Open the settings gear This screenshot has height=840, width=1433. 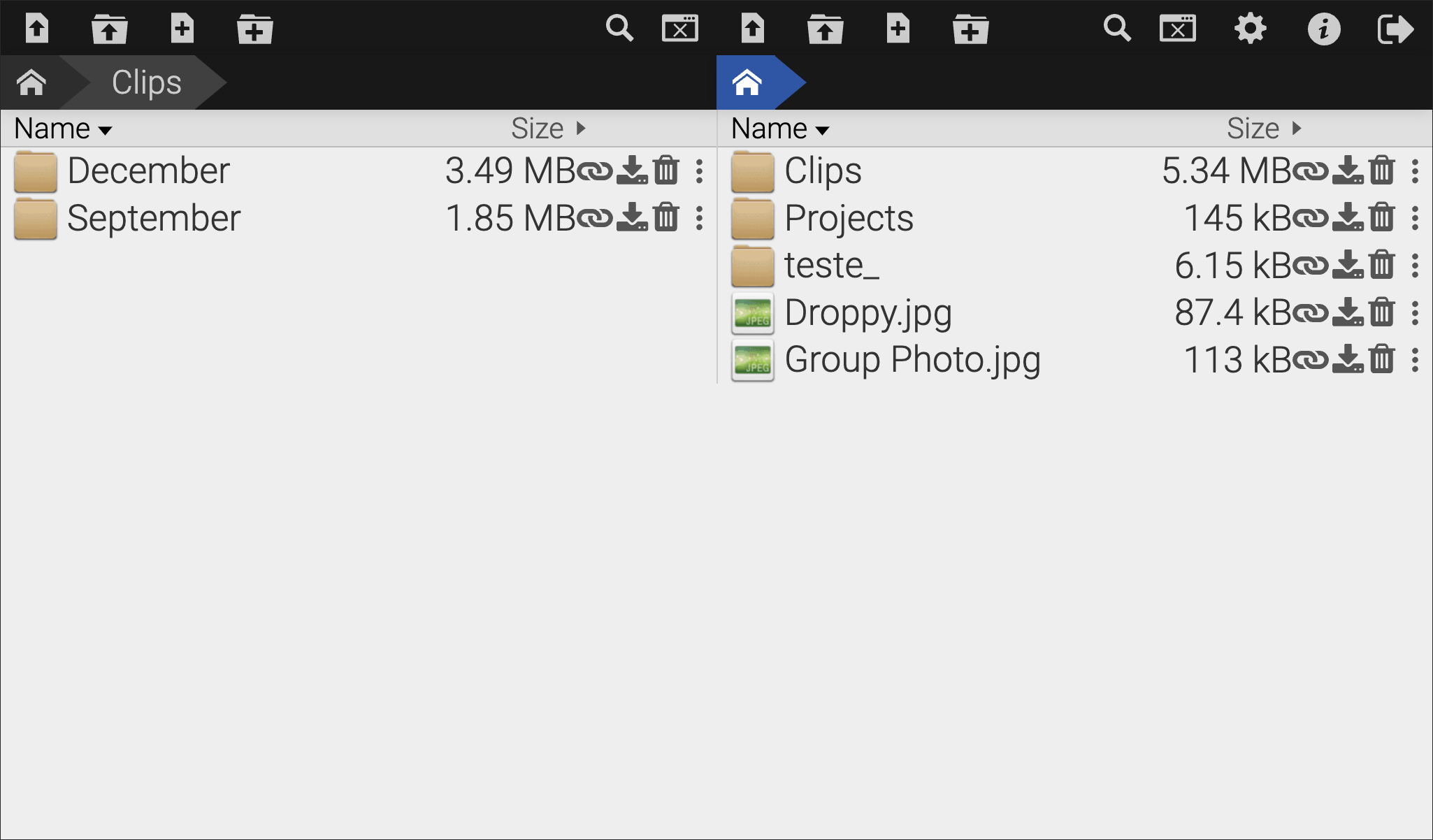tap(1250, 29)
